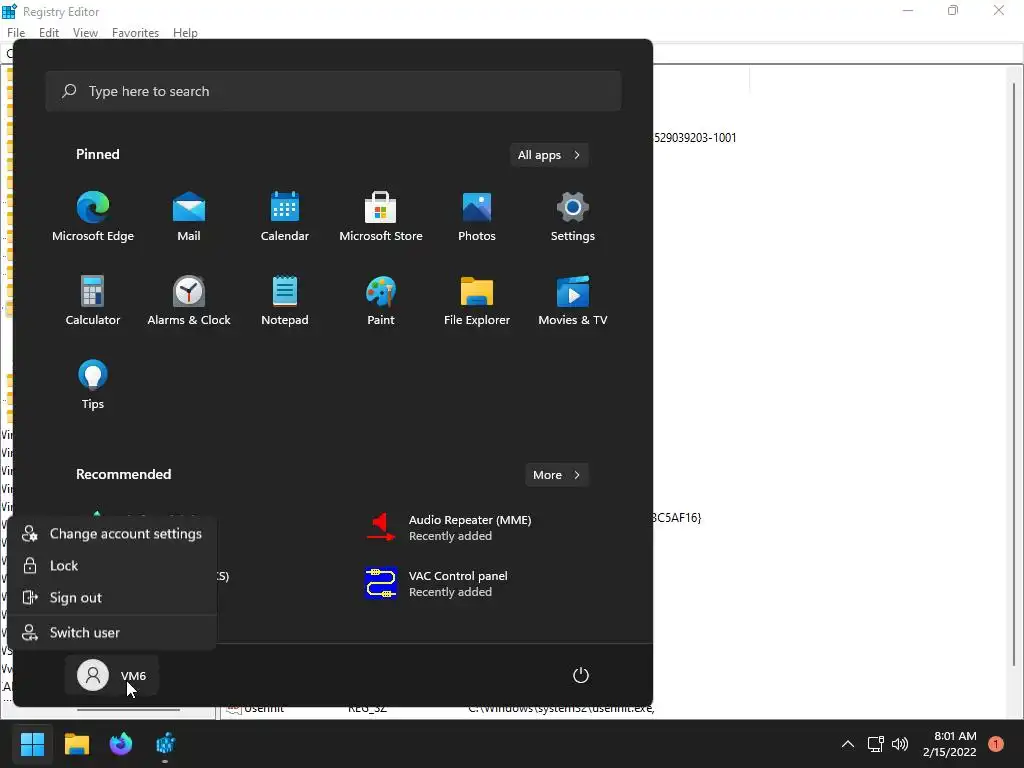Open the Calculator app
The width and height of the screenshot is (1024, 768).
click(93, 300)
